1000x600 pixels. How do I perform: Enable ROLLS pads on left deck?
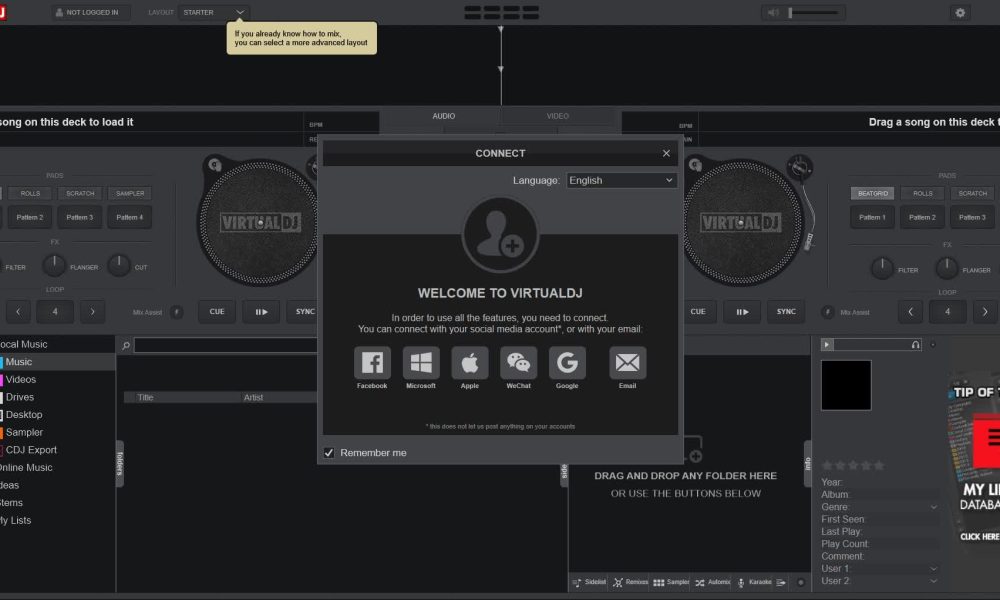30,193
